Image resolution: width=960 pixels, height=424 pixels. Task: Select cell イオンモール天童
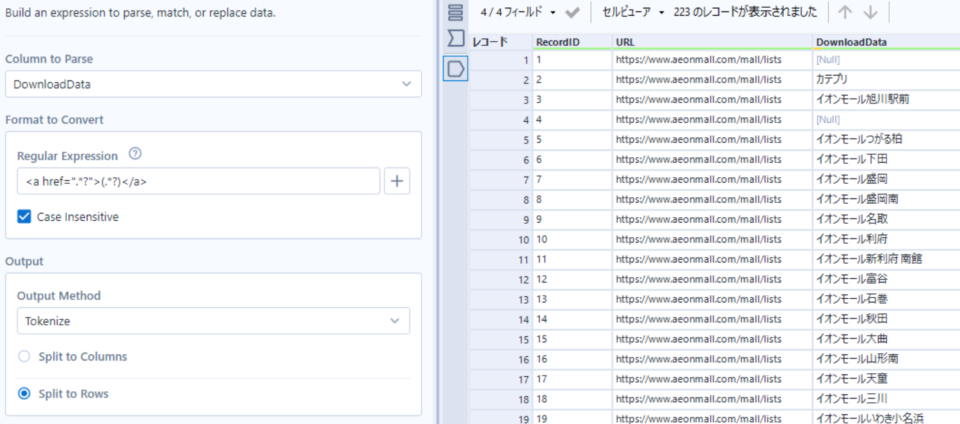point(886,379)
